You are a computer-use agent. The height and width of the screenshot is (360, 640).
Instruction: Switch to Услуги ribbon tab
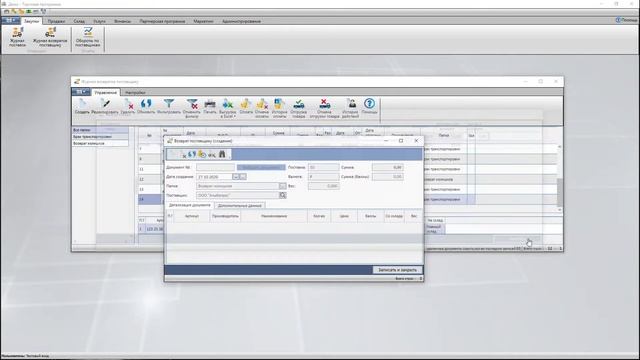pyautogui.click(x=99, y=21)
